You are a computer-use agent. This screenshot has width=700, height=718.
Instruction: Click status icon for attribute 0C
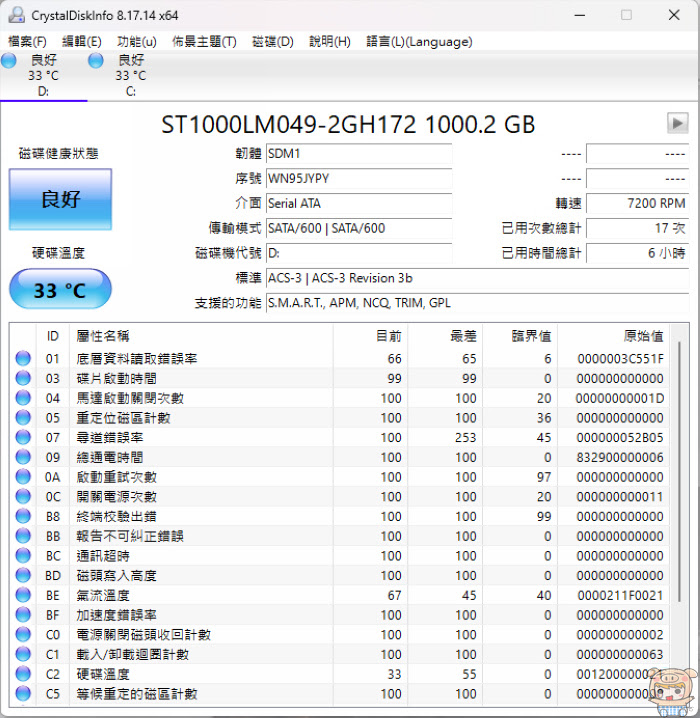pyautogui.click(x=23, y=496)
